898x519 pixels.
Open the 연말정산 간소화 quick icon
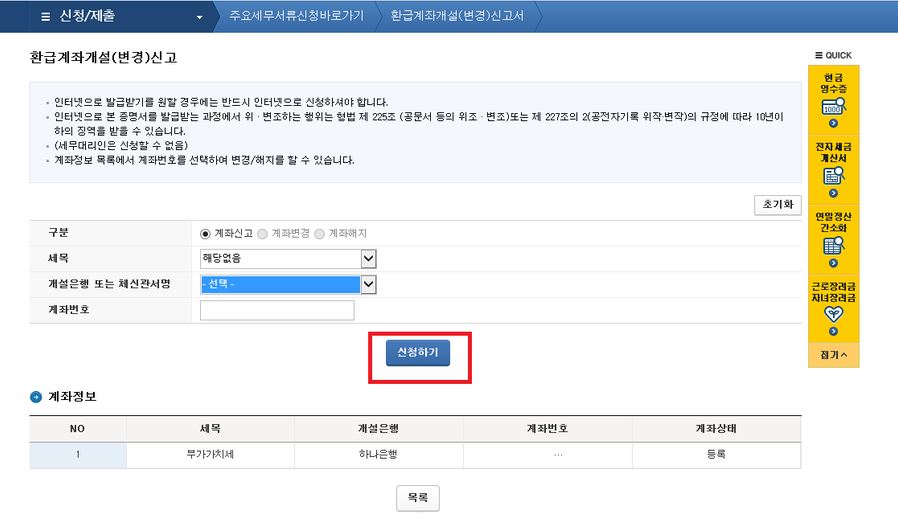tap(833, 246)
